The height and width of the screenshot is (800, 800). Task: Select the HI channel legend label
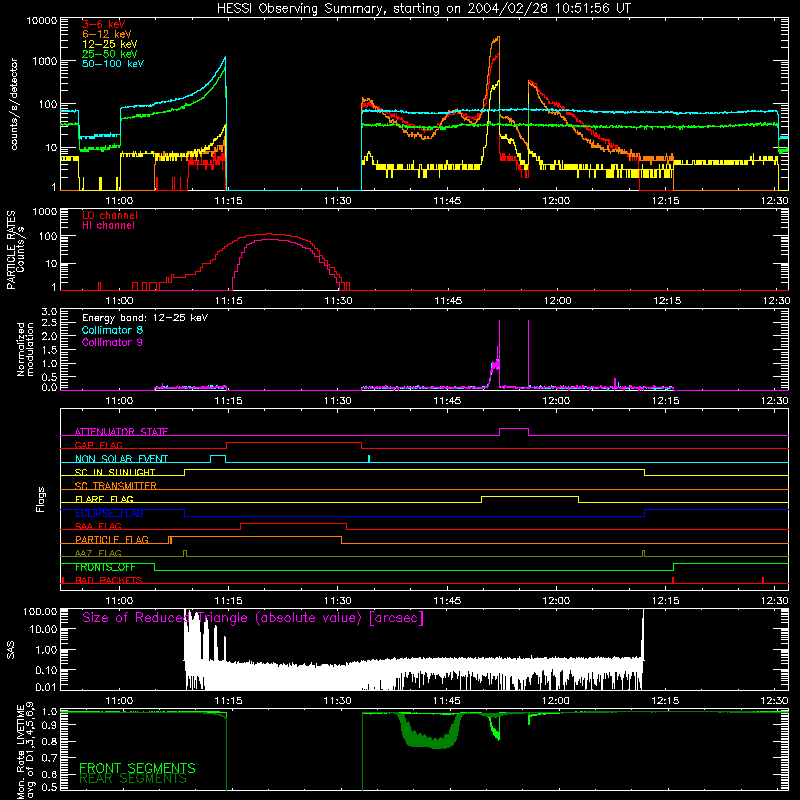108,226
